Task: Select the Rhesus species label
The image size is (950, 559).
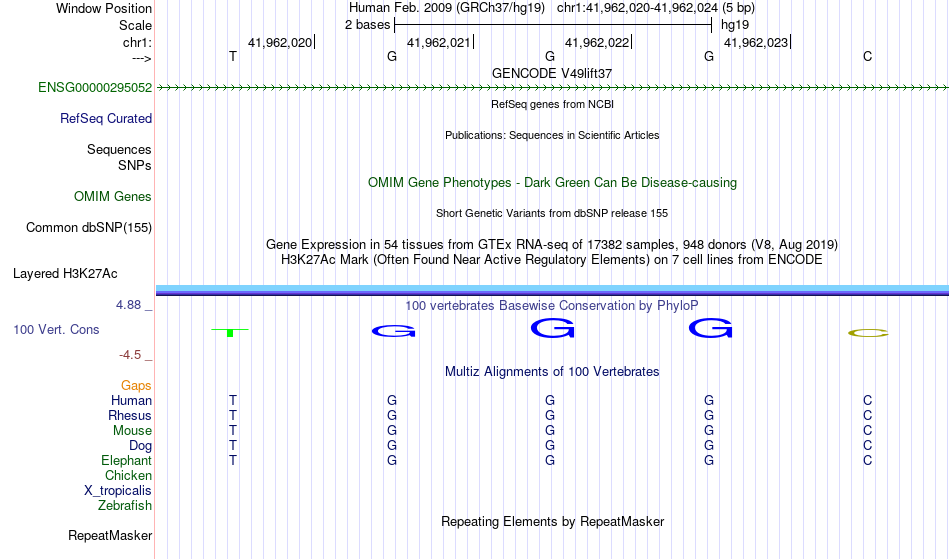Action: (x=130, y=415)
